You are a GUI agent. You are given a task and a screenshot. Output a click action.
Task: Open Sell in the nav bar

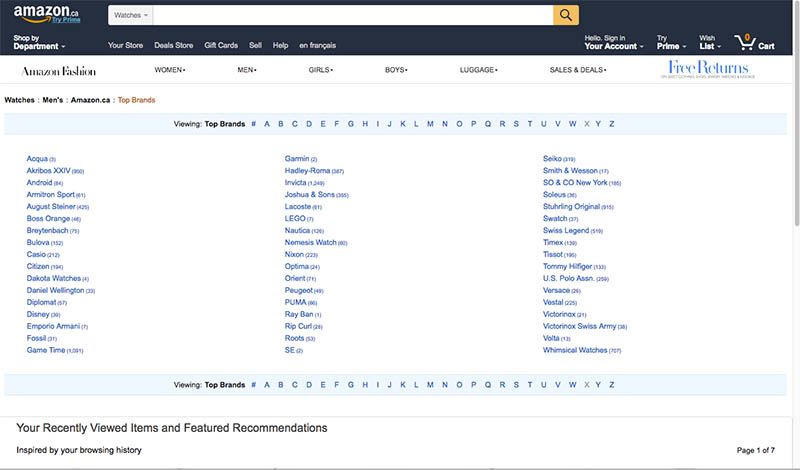click(x=256, y=45)
